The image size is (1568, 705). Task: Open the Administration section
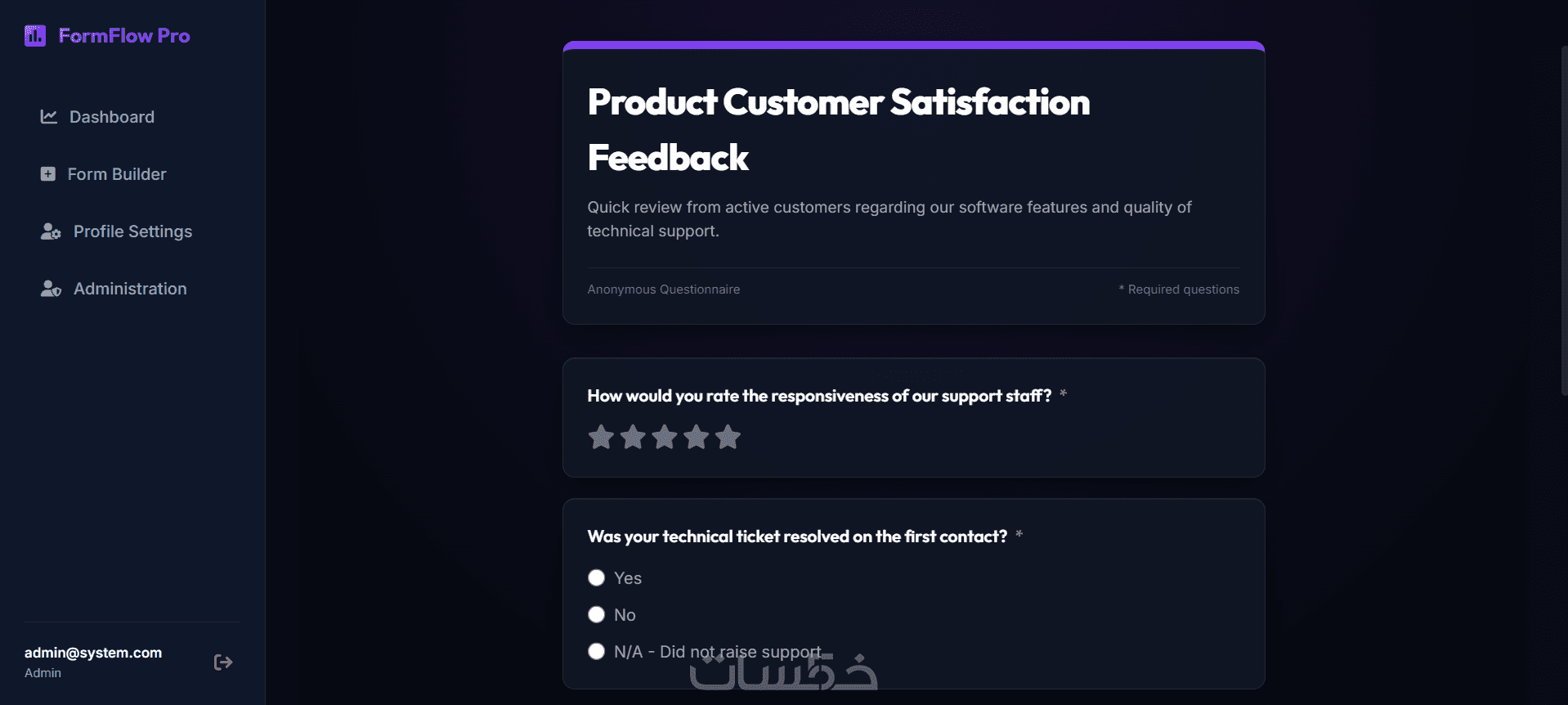(x=132, y=289)
